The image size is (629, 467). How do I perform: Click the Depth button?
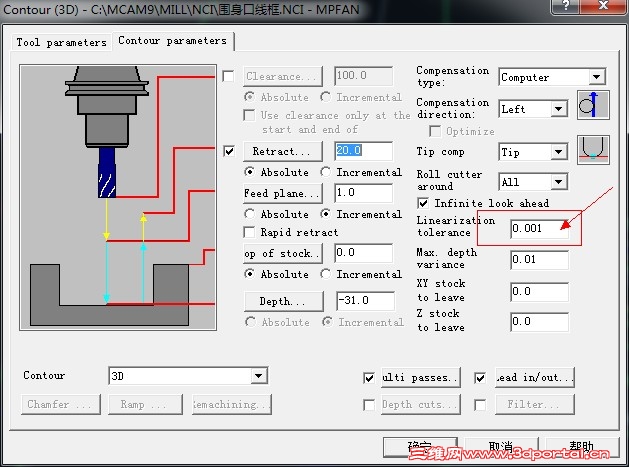click(x=283, y=301)
